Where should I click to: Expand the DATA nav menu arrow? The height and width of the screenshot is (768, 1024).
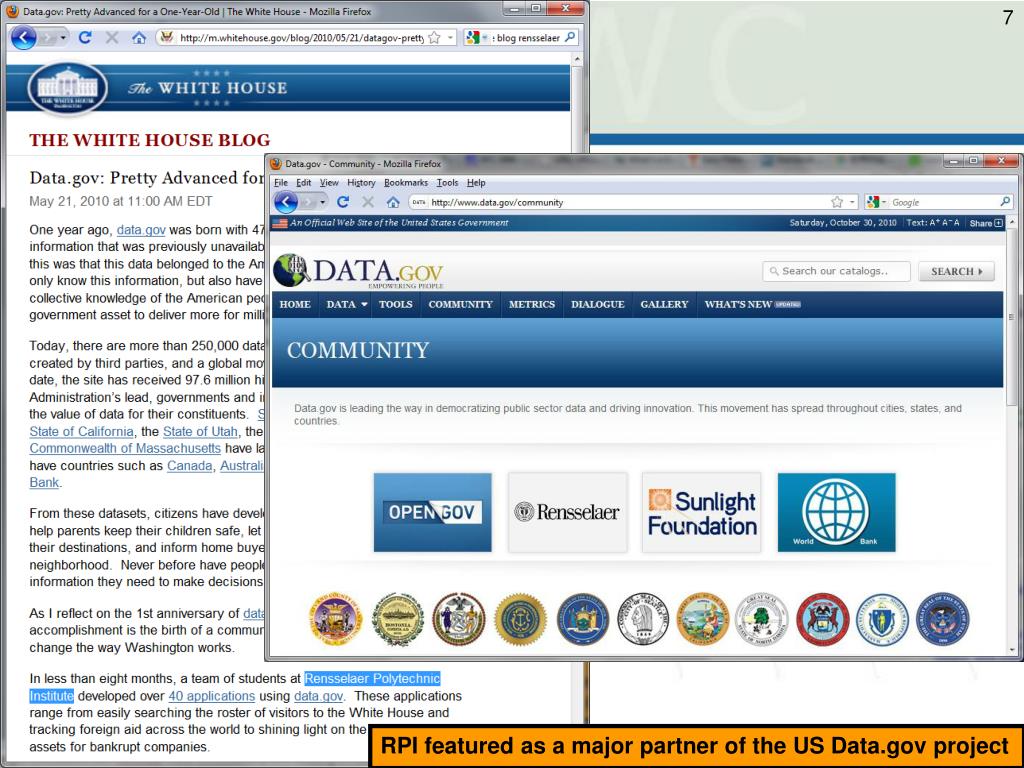[x=364, y=304]
